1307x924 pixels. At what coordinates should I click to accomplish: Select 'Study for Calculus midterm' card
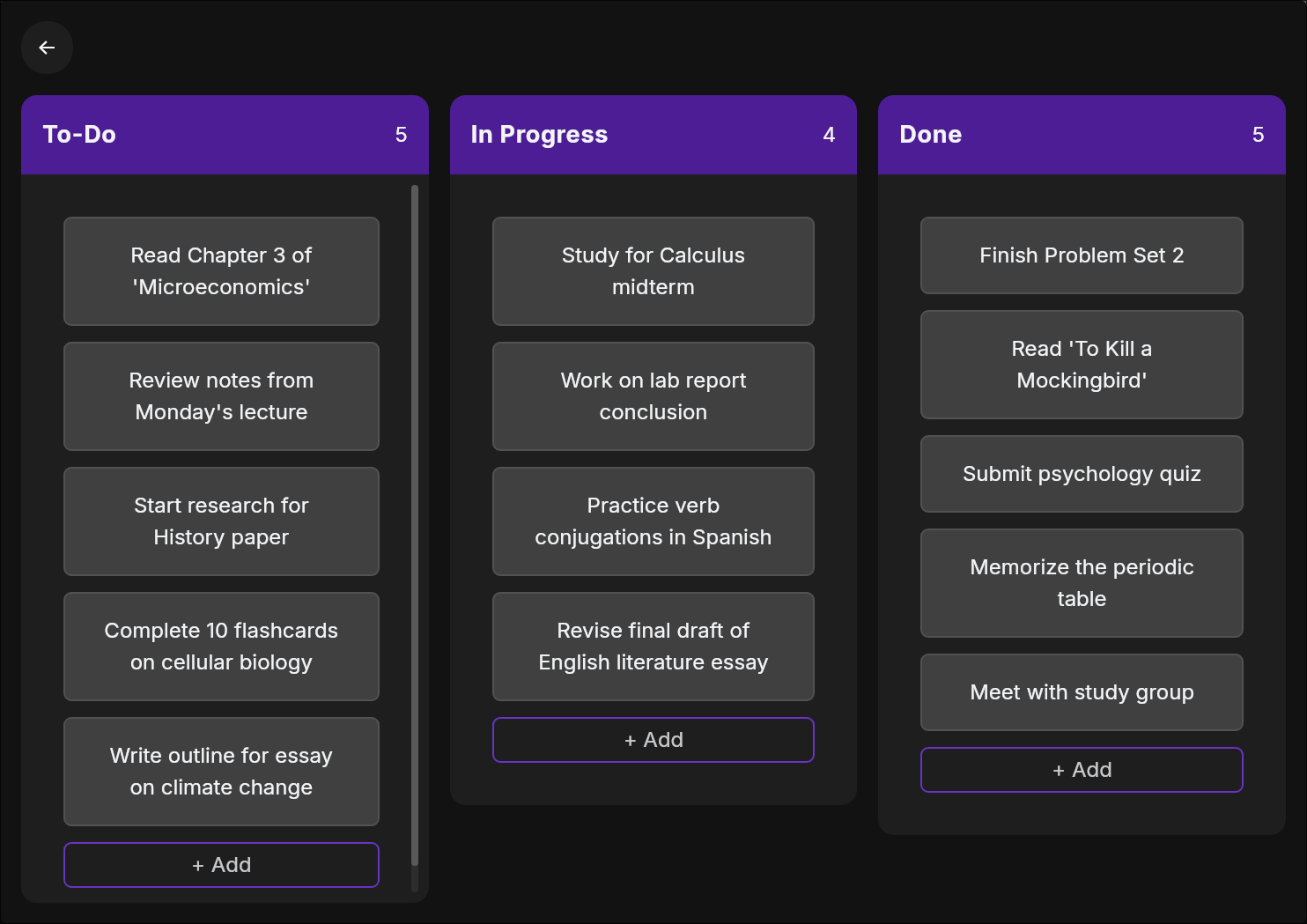click(x=653, y=271)
